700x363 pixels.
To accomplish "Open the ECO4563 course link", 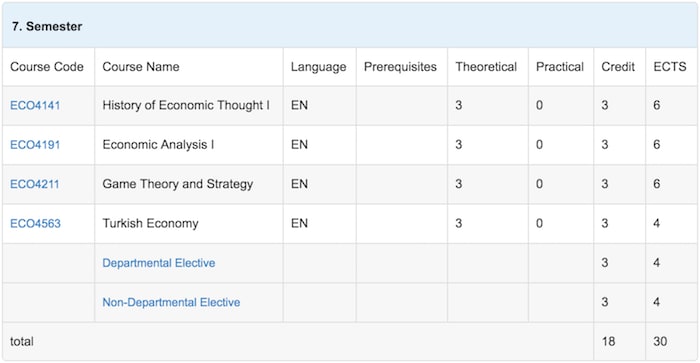I will coord(35,223).
